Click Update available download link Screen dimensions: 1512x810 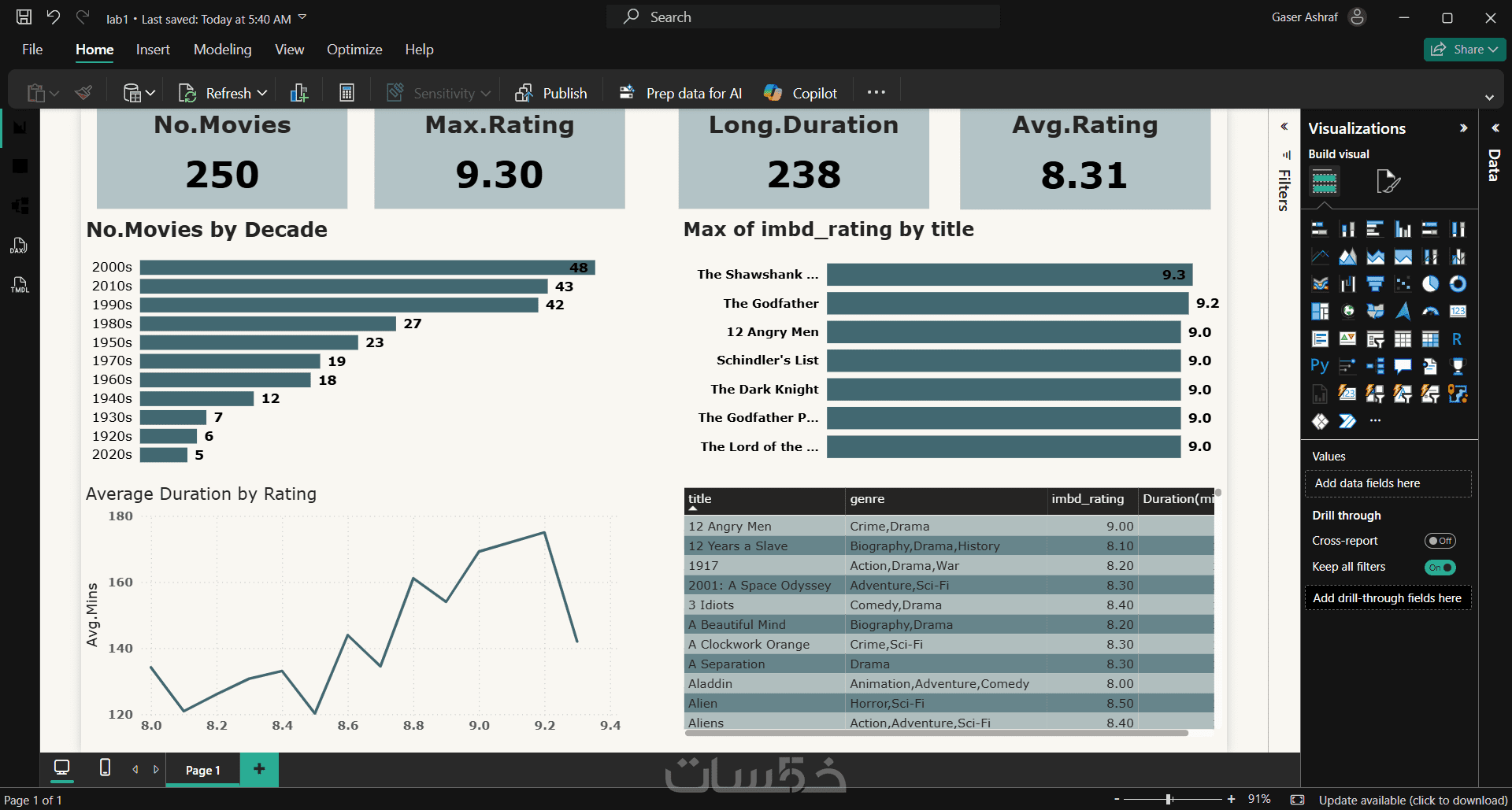pos(1413,800)
